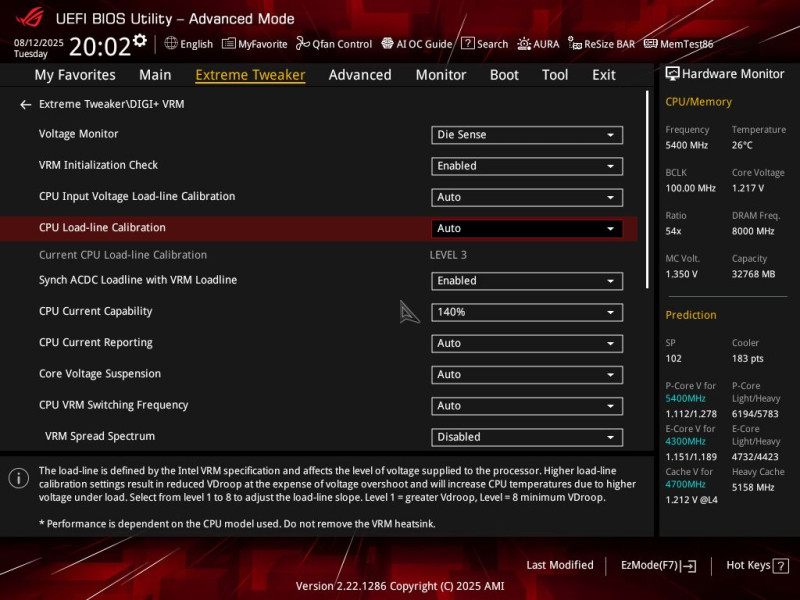Click the 32768 MB capacity value
Screen dimensions: 800x600
[x=753, y=274]
